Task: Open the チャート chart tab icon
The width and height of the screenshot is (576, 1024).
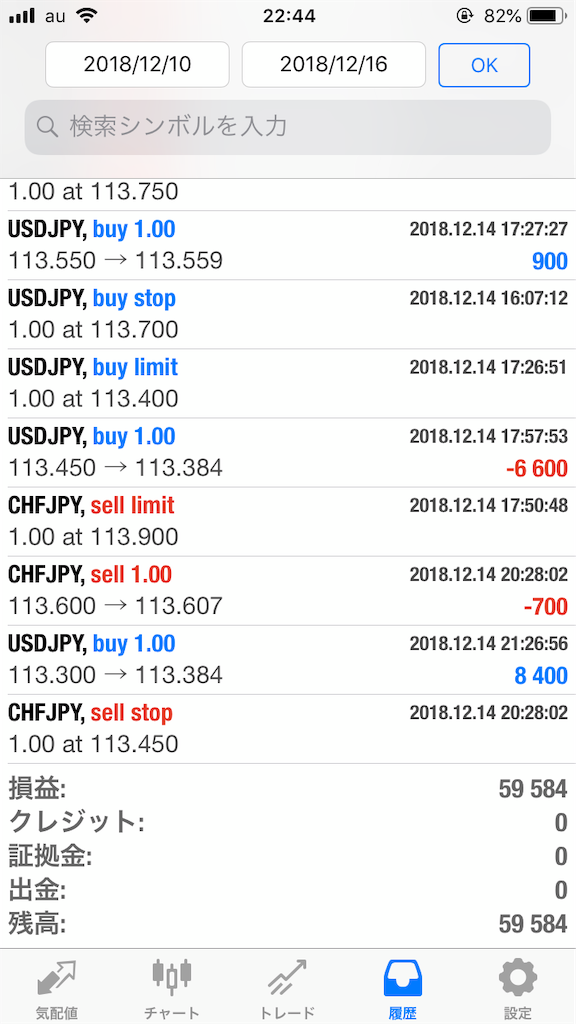Action: 172,976
